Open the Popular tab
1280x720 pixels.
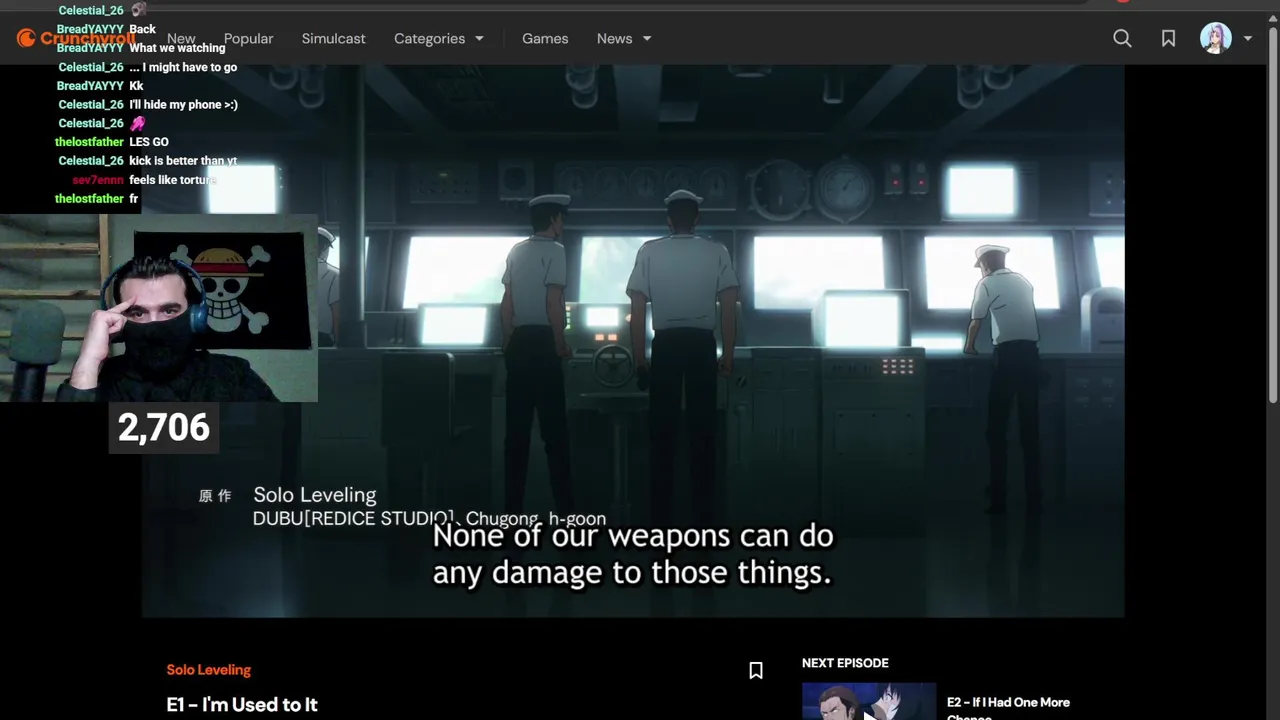pos(248,38)
